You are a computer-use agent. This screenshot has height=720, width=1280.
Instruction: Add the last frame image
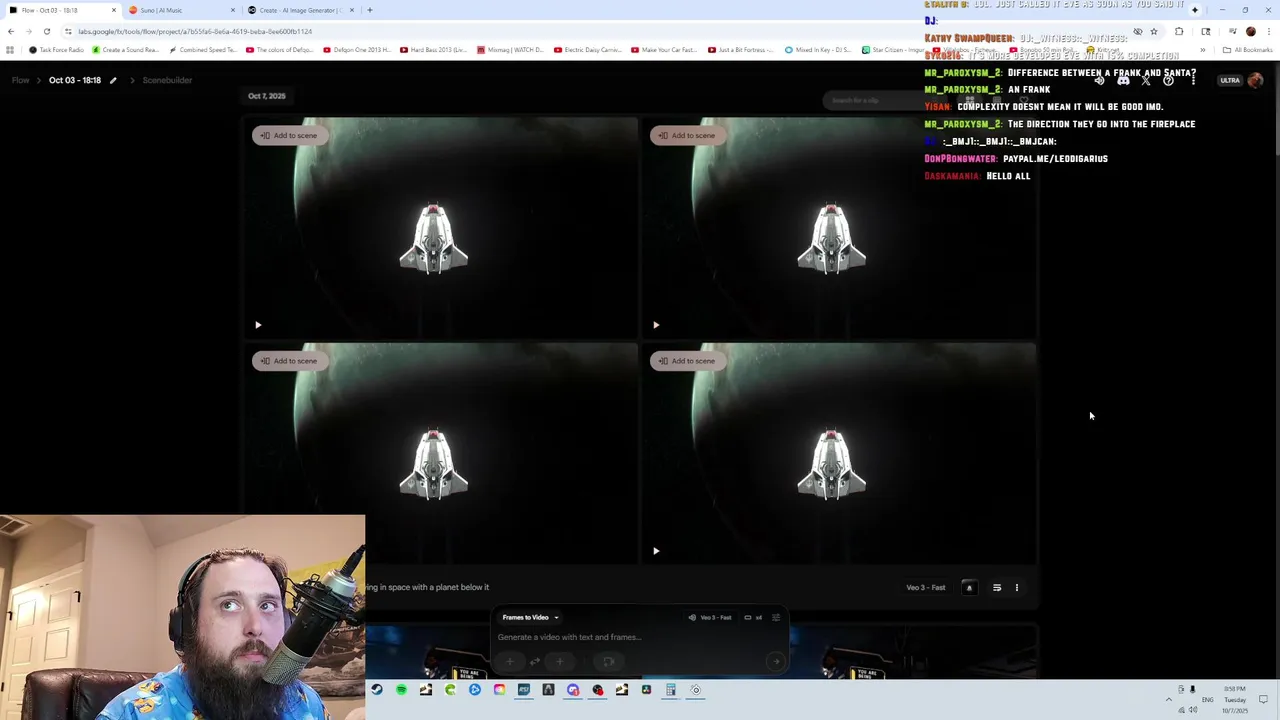pos(559,661)
